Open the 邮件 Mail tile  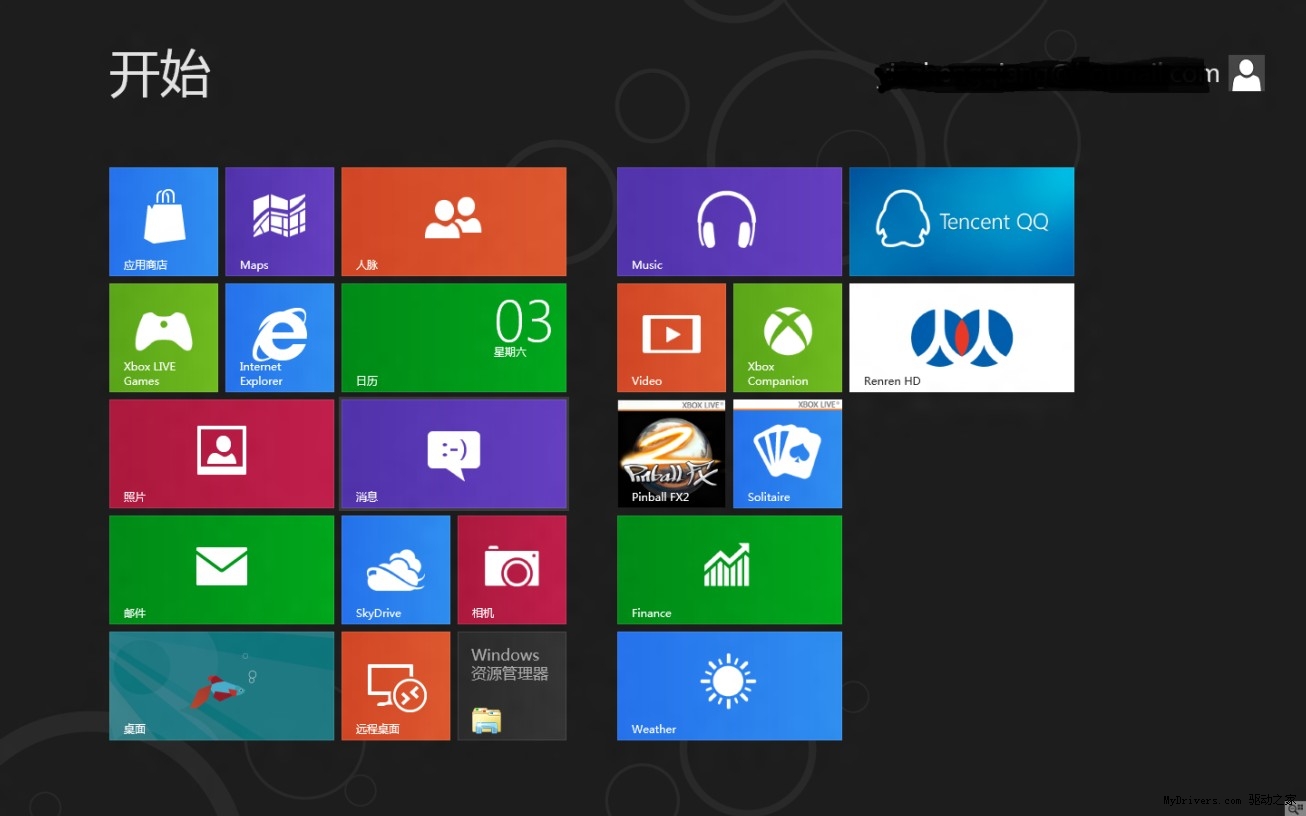tap(222, 570)
